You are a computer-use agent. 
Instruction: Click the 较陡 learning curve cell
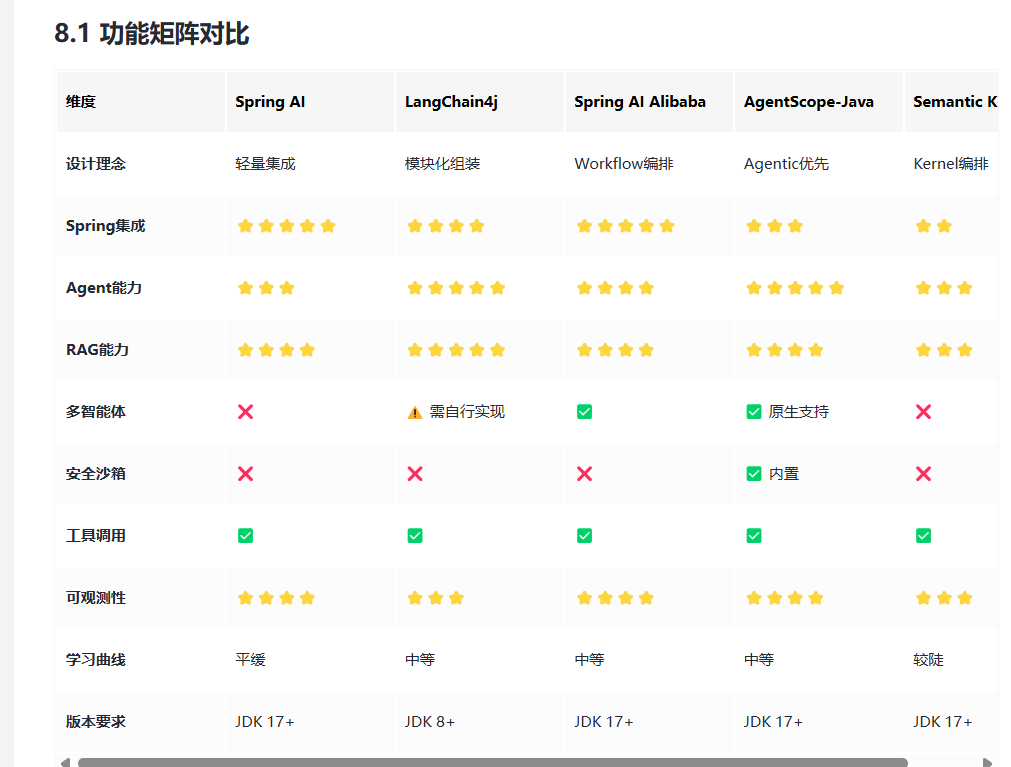pos(928,659)
